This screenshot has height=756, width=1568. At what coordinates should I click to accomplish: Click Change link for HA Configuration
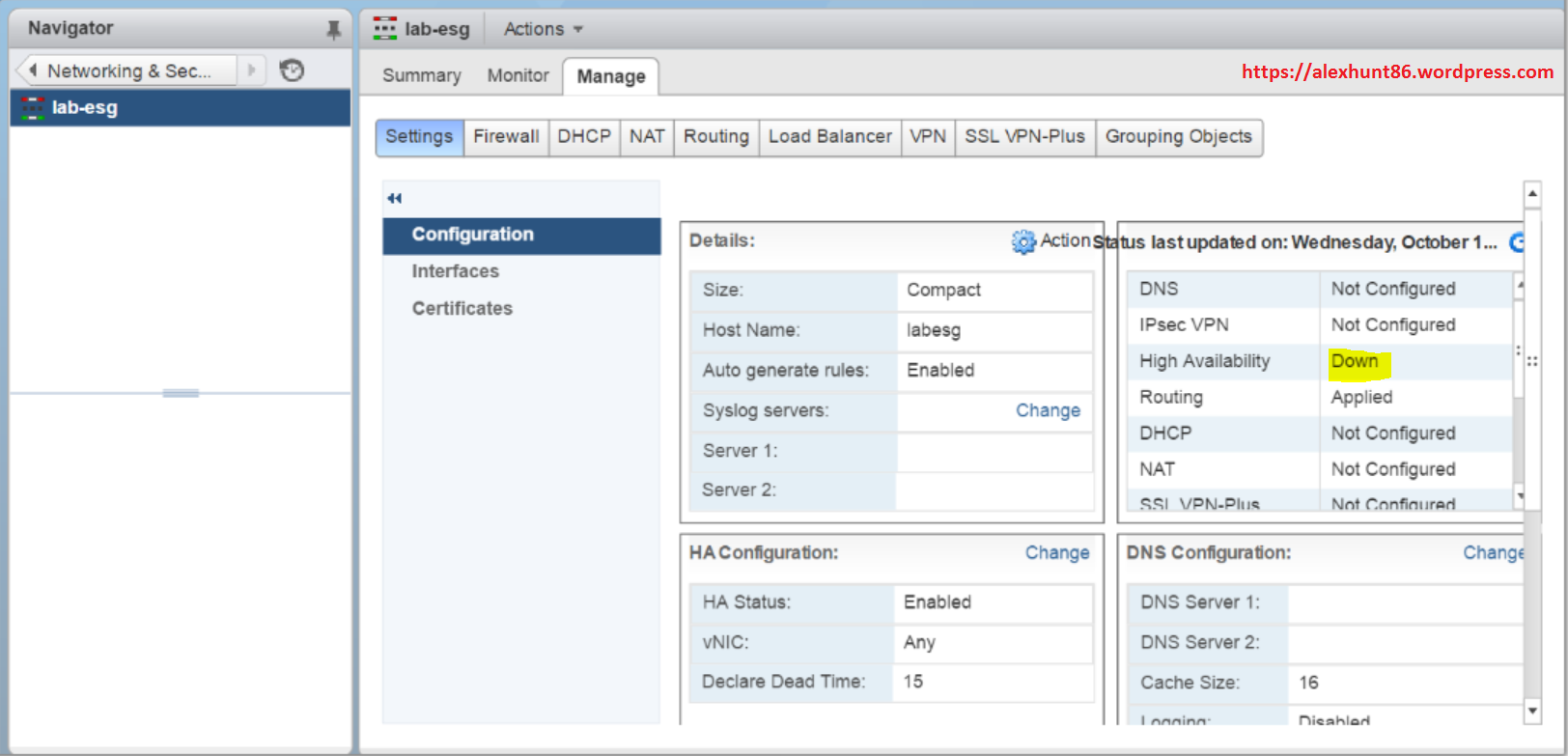pyautogui.click(x=1056, y=553)
